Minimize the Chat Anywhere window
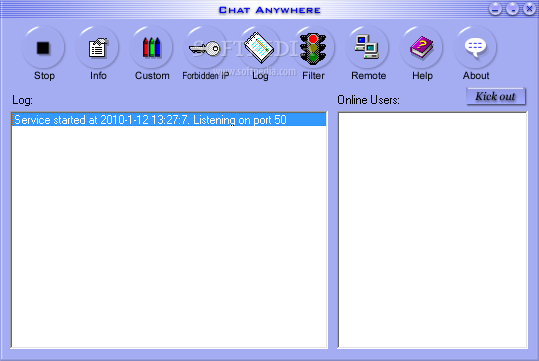Screen dimensions: 539x361 click(x=495, y=9)
